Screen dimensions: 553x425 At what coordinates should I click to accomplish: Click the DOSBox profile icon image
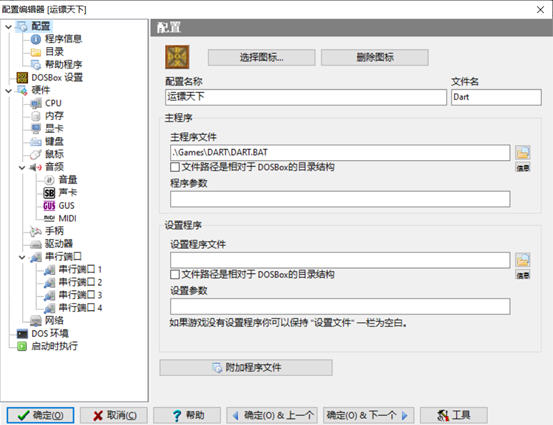177,57
